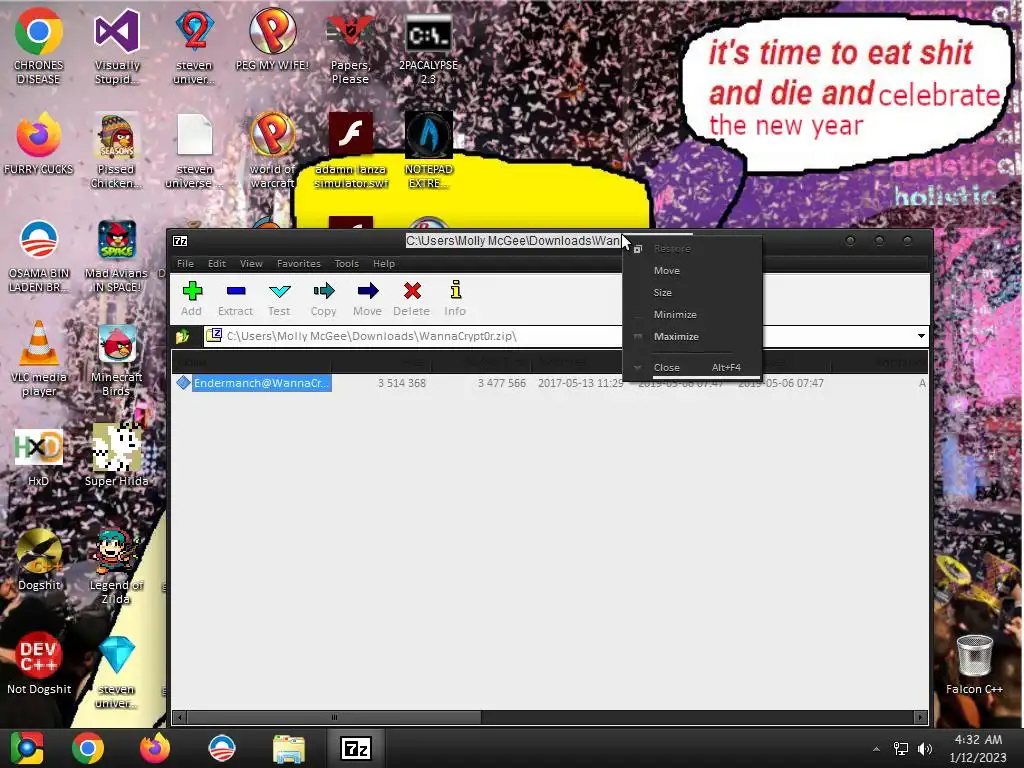
Task: Select Papers, Please desktop icon
Action: tap(351, 46)
